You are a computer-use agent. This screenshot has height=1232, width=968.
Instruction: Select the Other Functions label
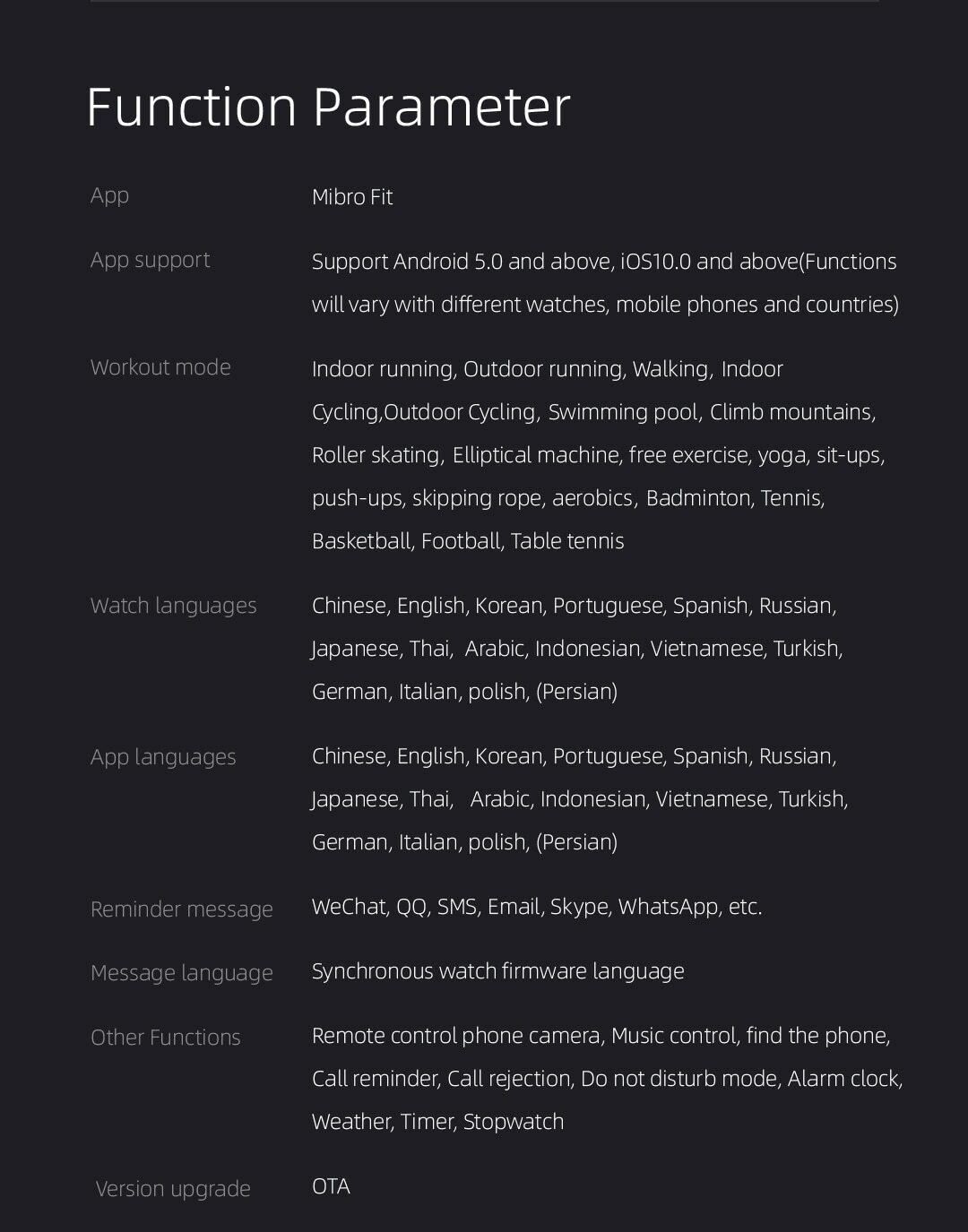[166, 1038]
